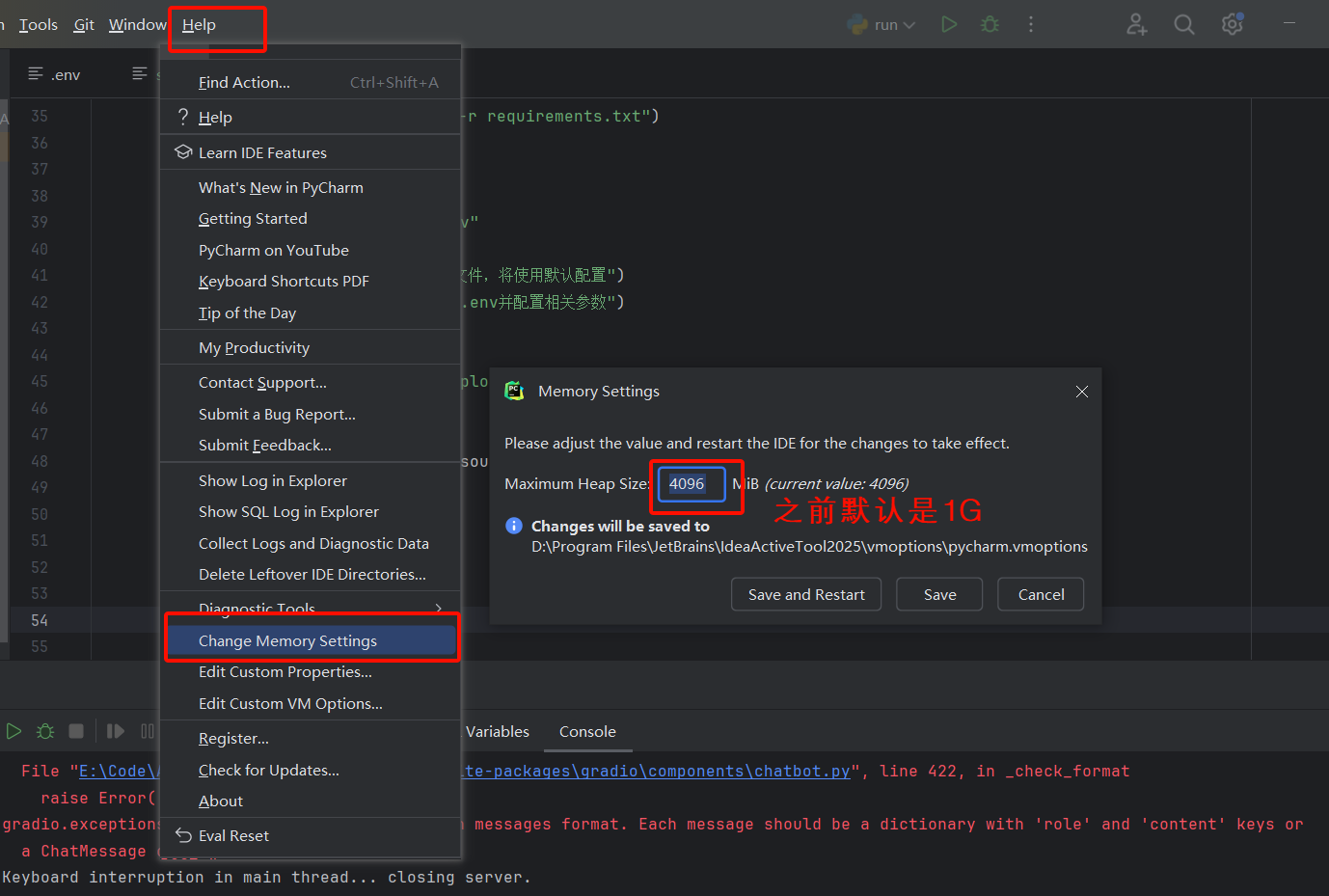Image resolution: width=1329 pixels, height=896 pixels.
Task: Click the pause icon in the lower toolbar
Action: [147, 731]
